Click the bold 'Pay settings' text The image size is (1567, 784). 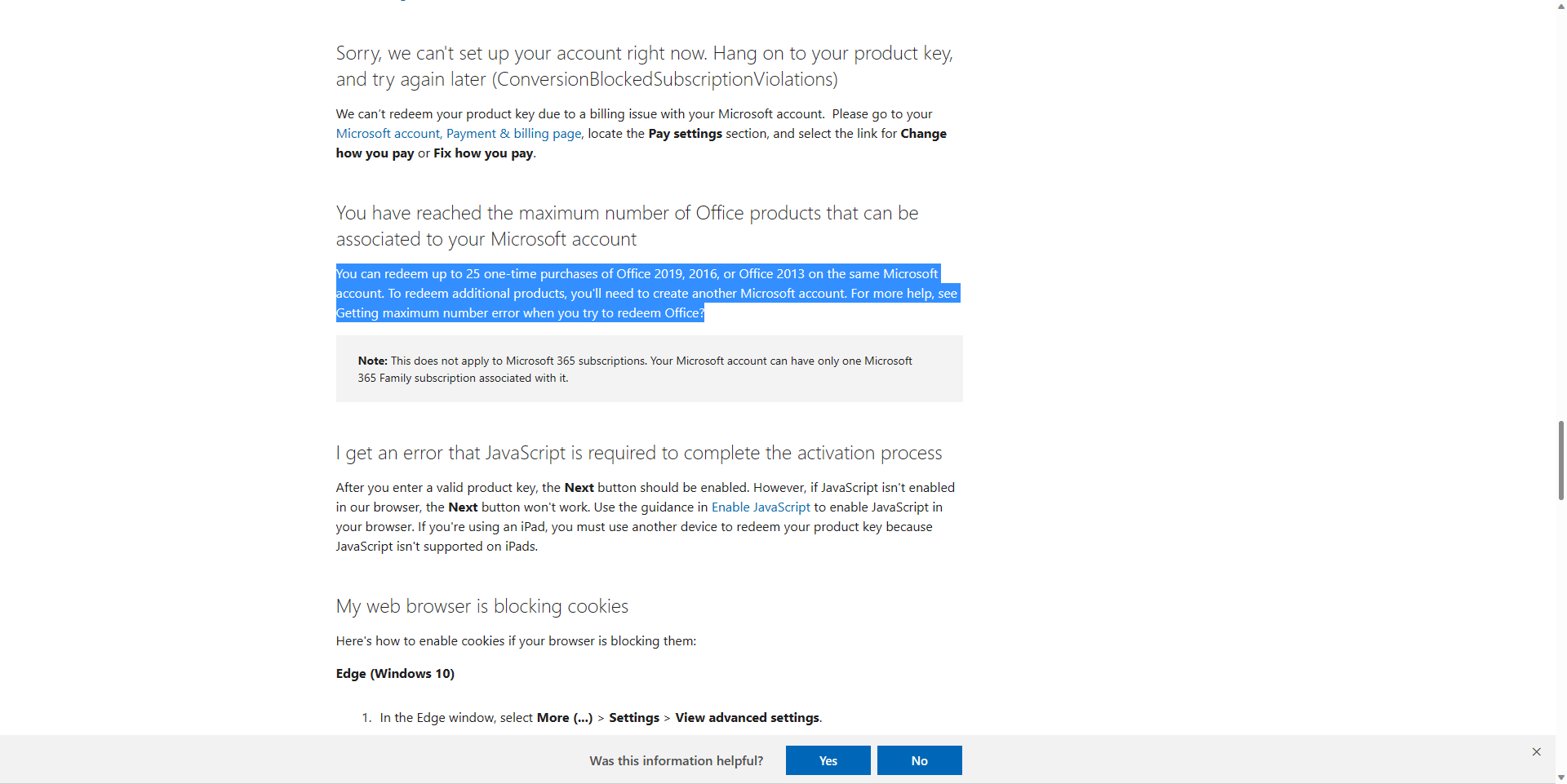point(686,134)
